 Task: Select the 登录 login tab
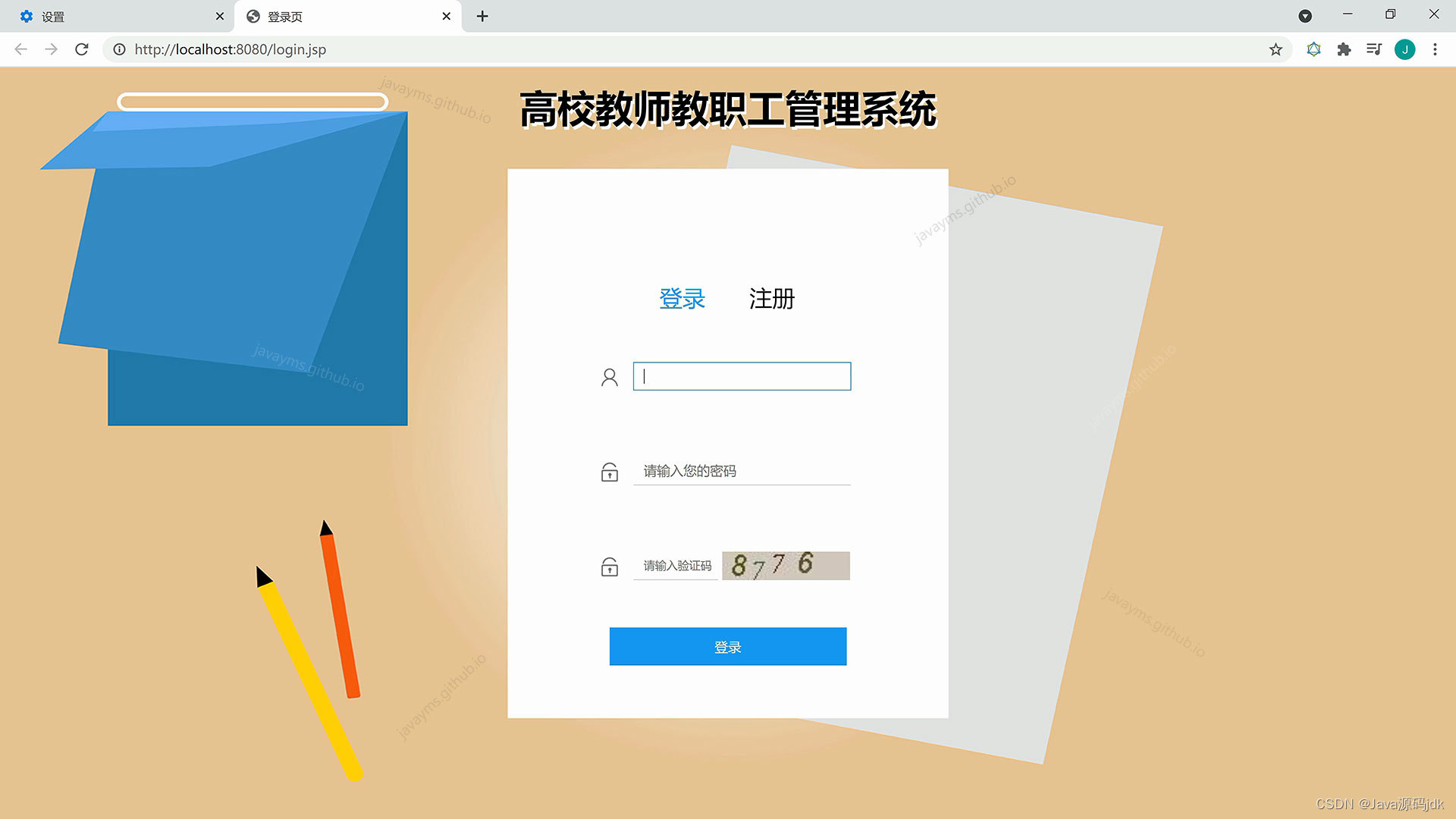pos(682,299)
